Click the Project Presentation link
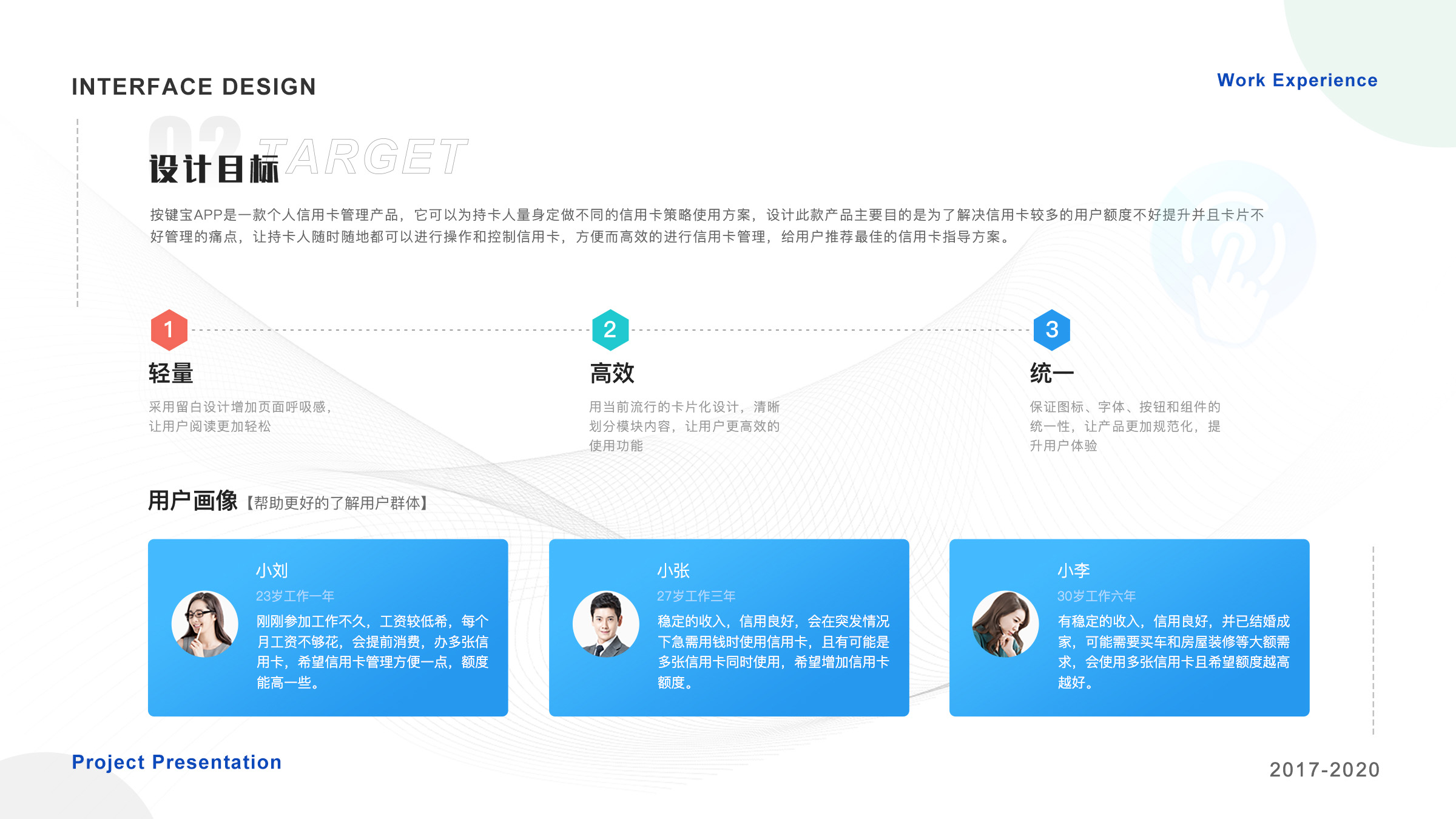This screenshot has height=819, width=1456. point(177,763)
